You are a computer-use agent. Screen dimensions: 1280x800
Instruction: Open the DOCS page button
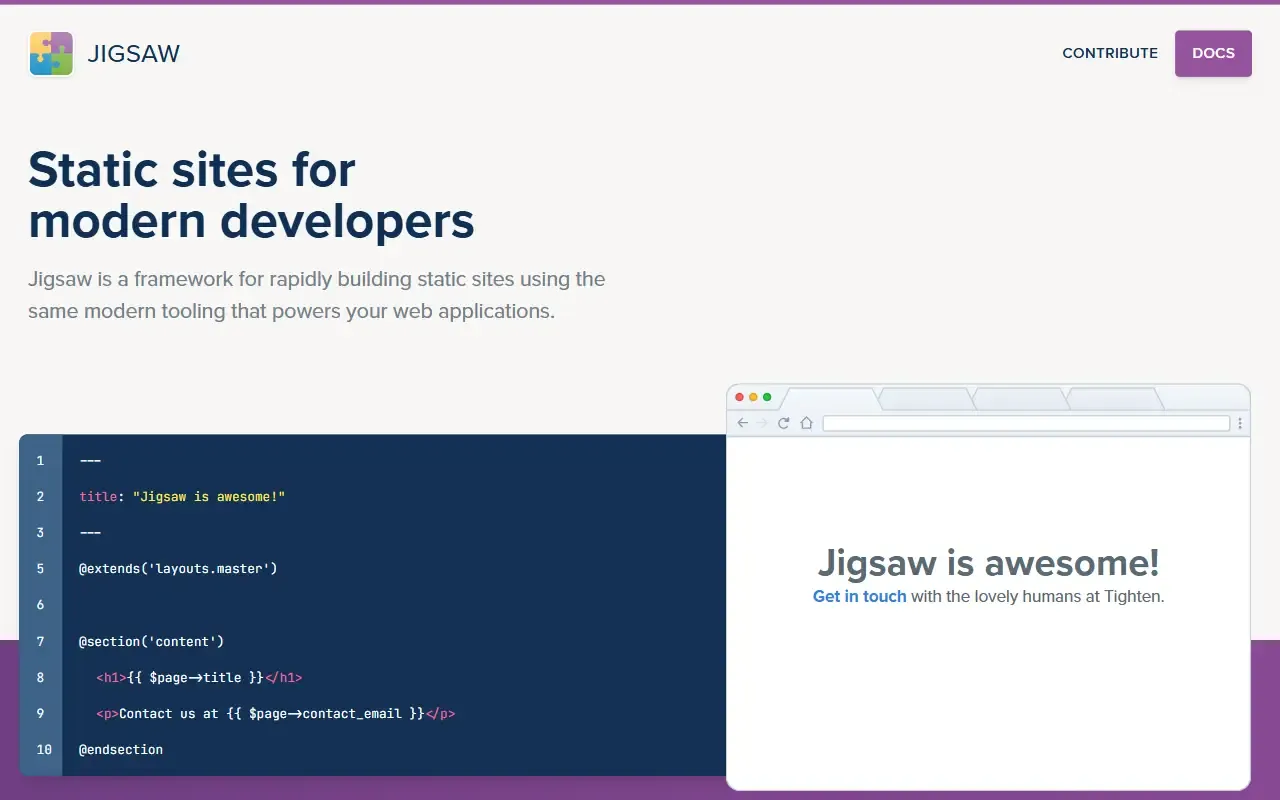(1213, 53)
